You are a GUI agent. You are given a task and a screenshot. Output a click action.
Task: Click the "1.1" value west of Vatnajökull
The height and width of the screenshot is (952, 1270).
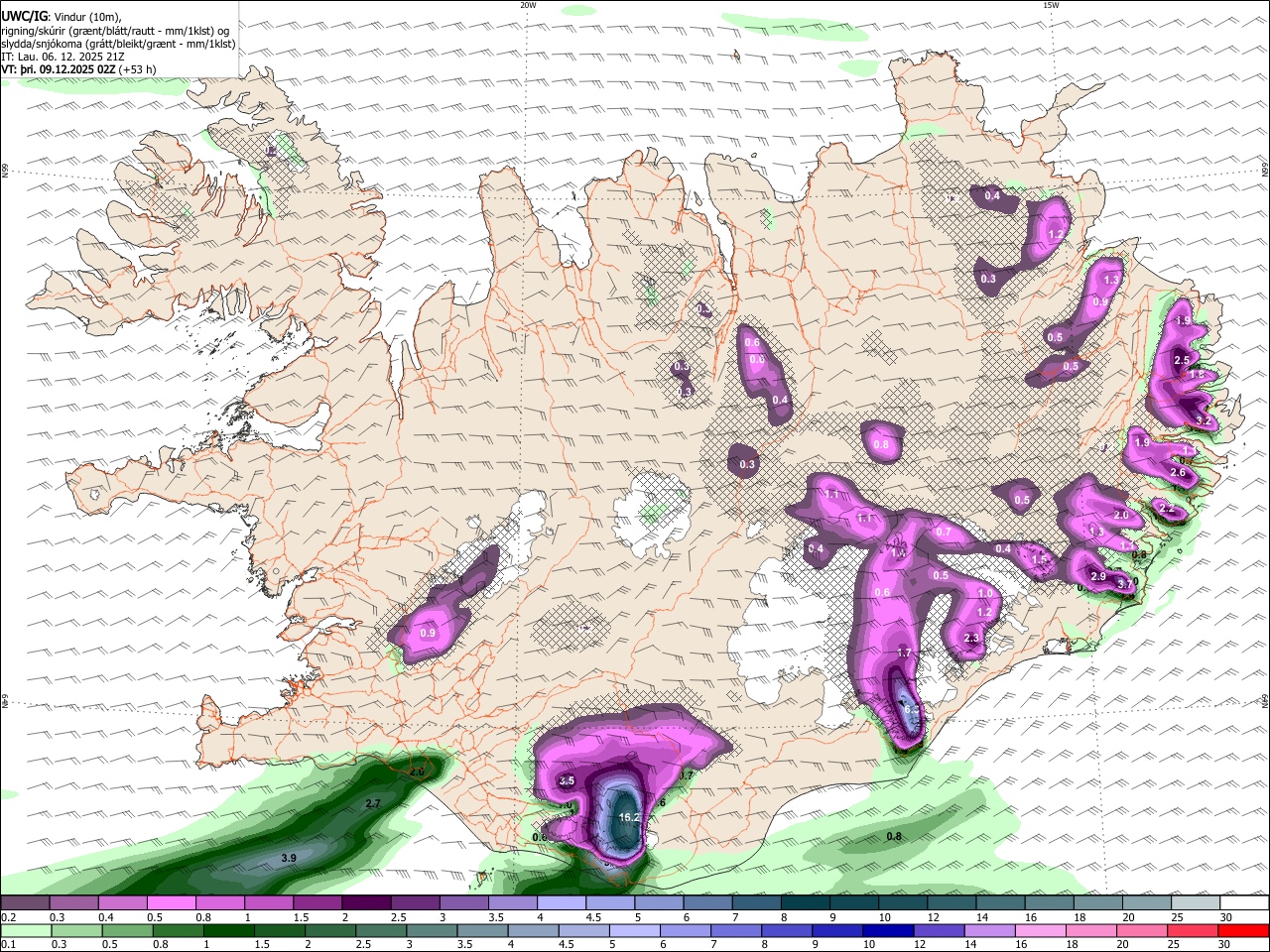[x=831, y=494]
